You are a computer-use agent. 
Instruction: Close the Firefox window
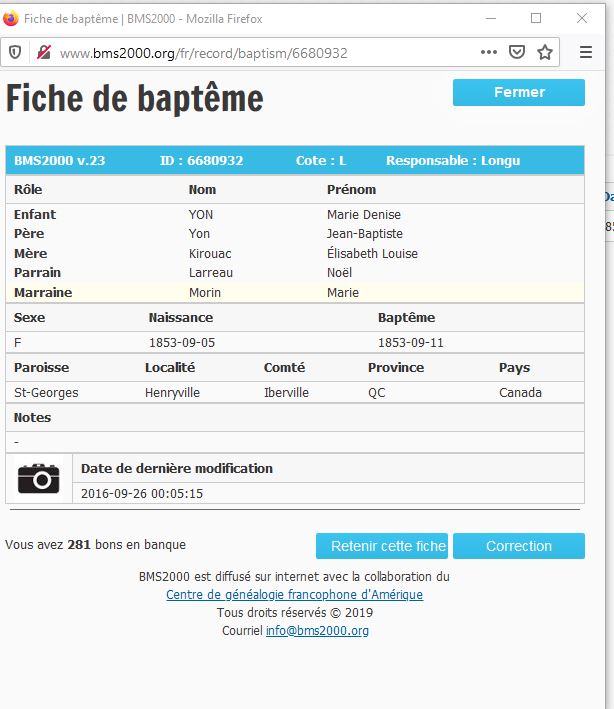tap(582, 19)
